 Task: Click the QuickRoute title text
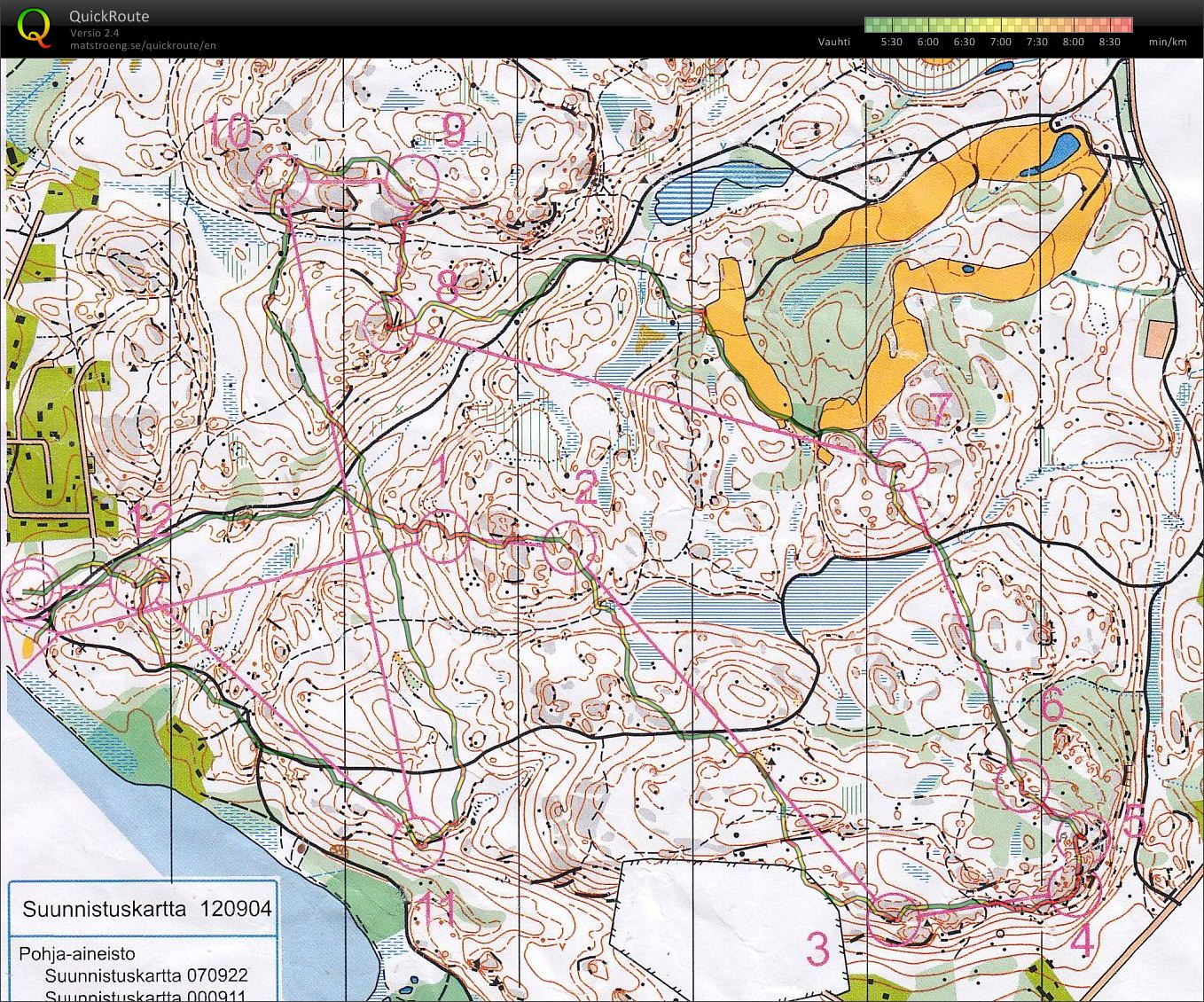[109, 16]
